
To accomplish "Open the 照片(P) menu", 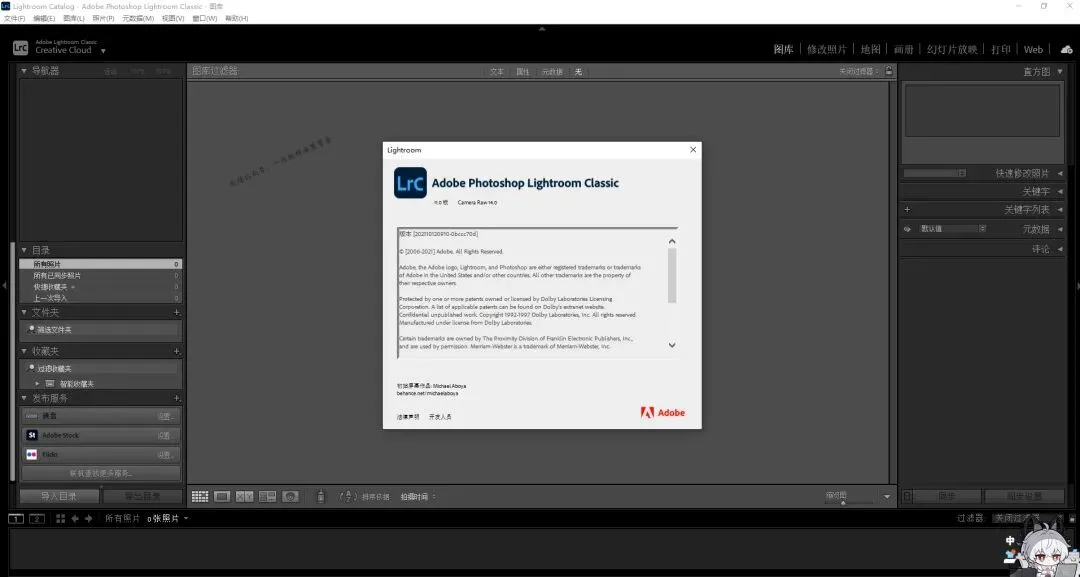I will coord(103,19).
